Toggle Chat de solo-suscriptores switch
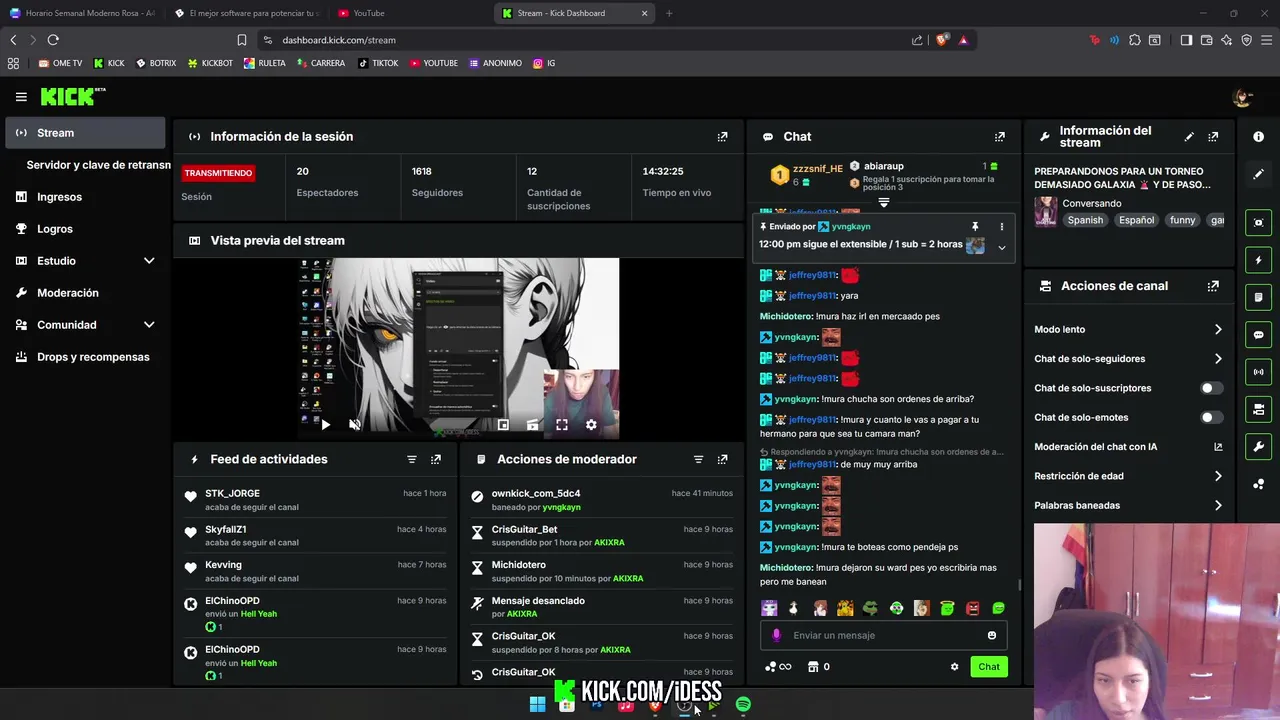 pos(1211,388)
